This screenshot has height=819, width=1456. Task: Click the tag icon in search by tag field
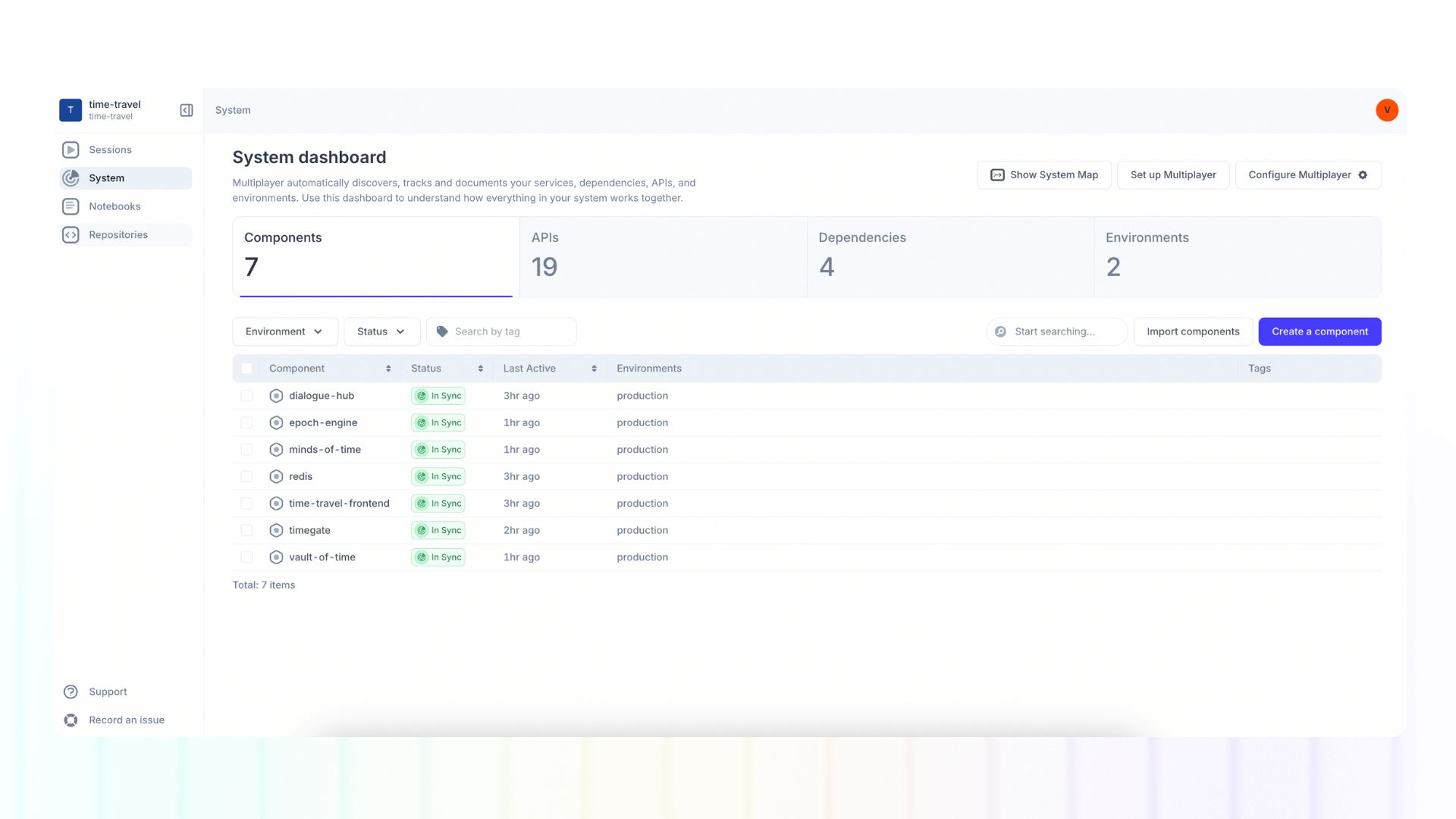[441, 331]
